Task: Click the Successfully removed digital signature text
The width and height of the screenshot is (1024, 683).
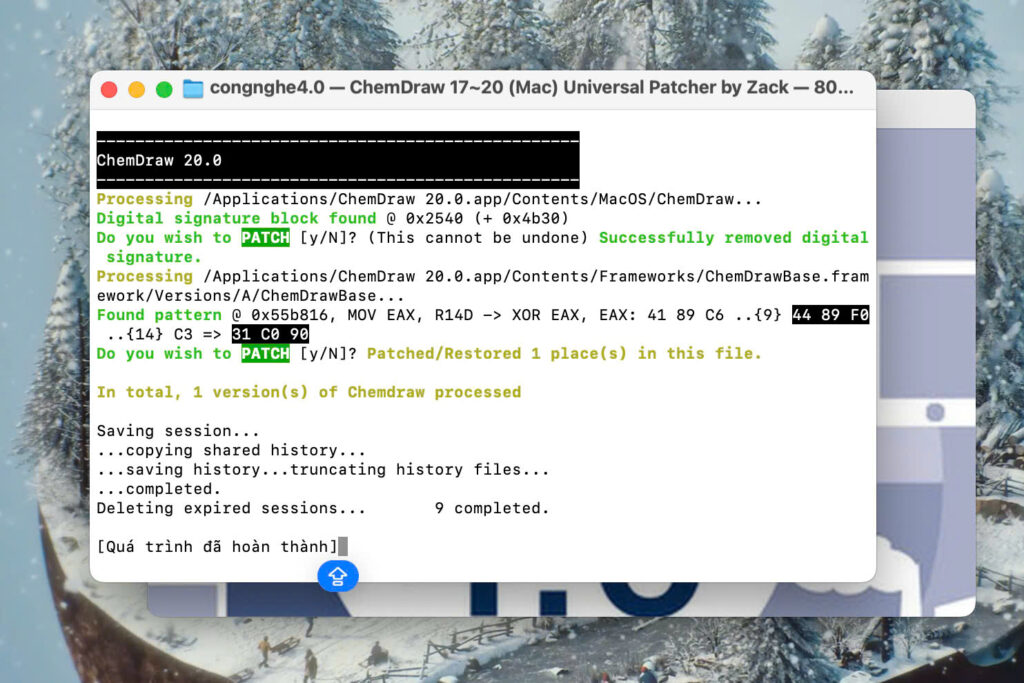Action: [732, 238]
